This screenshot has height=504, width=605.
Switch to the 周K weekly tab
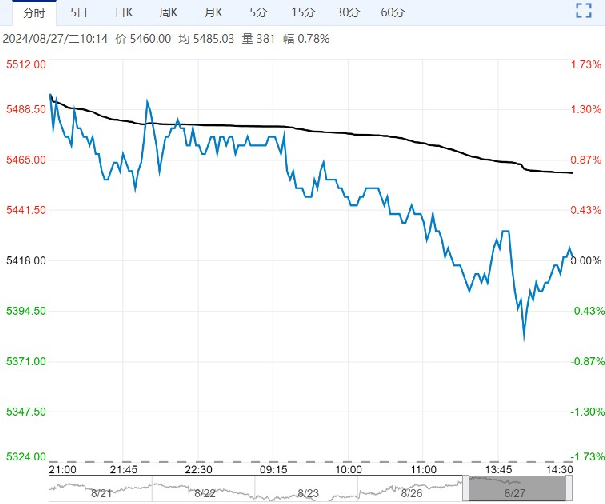click(168, 12)
